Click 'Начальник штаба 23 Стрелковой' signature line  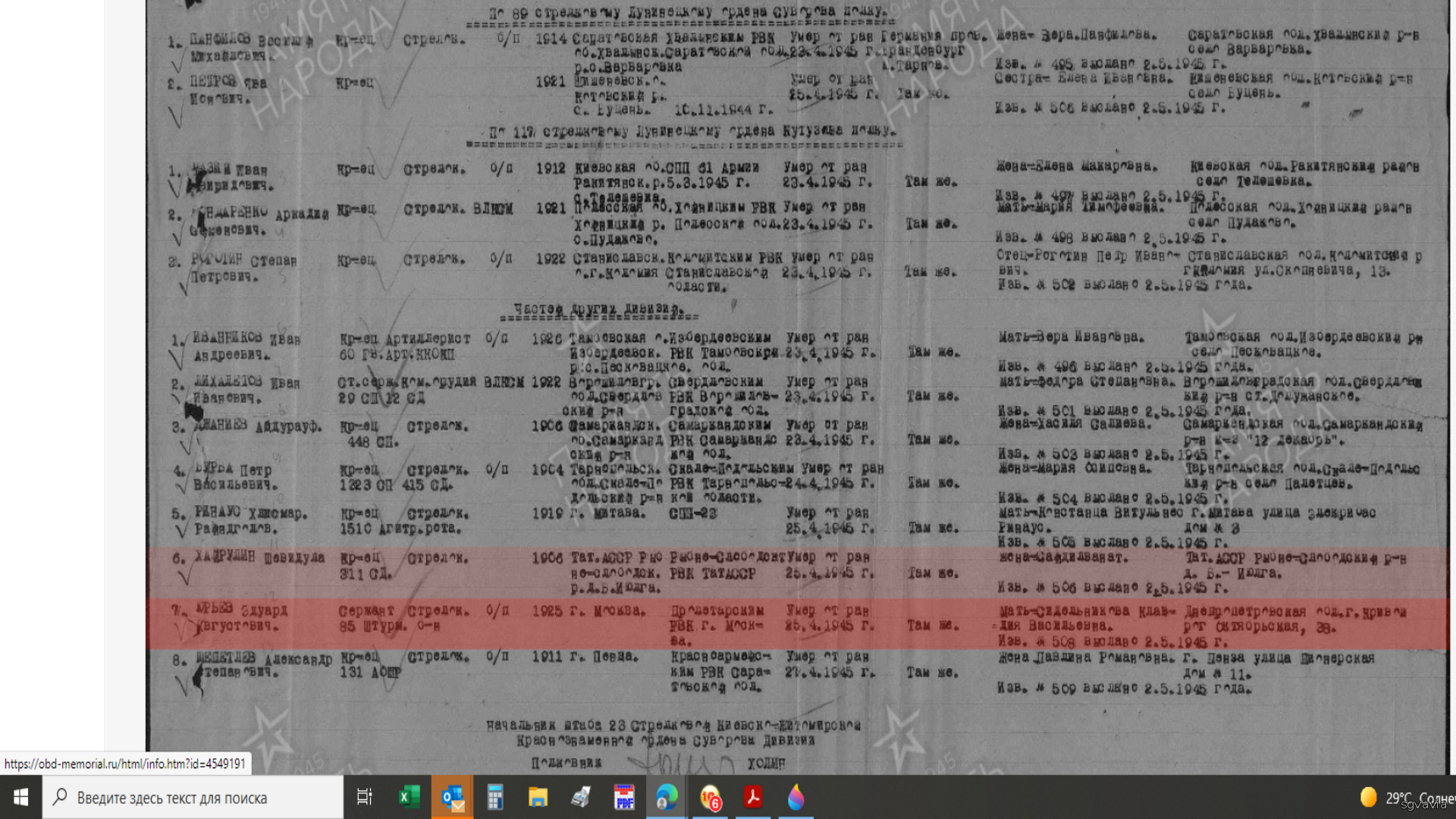pyautogui.click(x=673, y=726)
